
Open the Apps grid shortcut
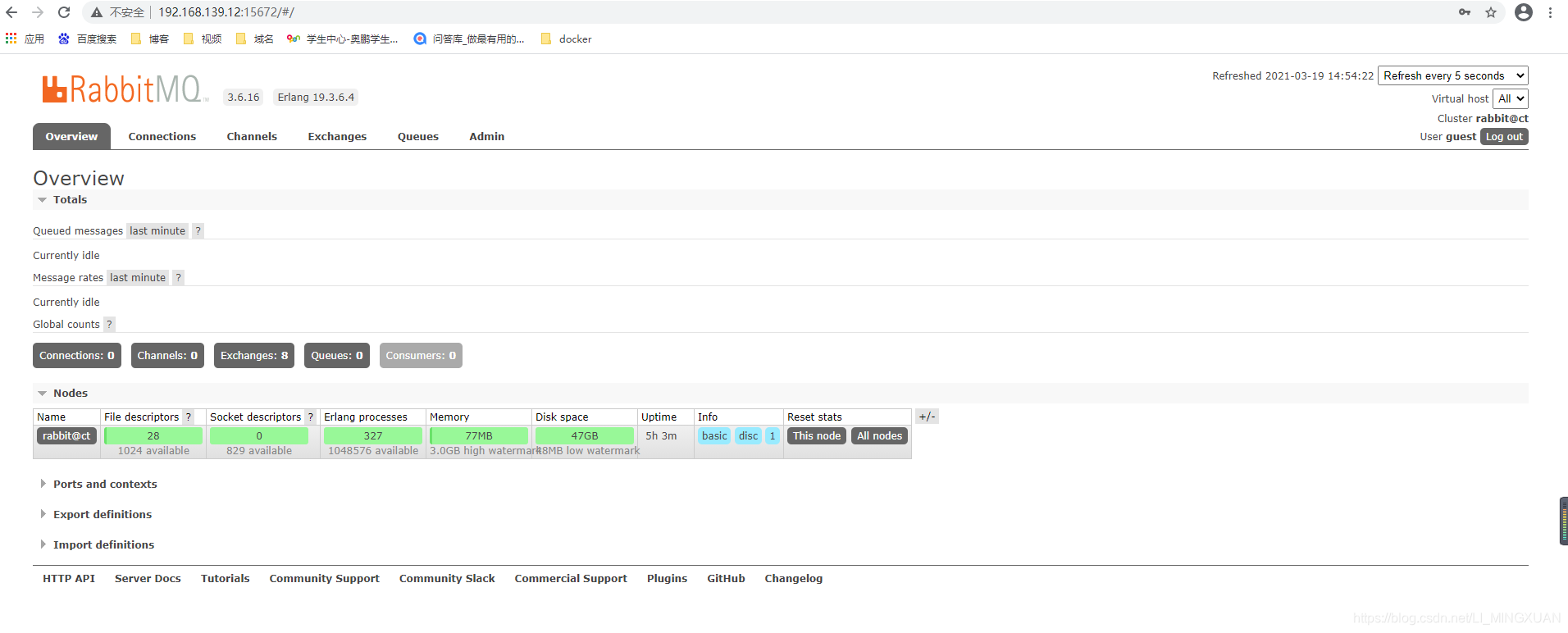25,39
